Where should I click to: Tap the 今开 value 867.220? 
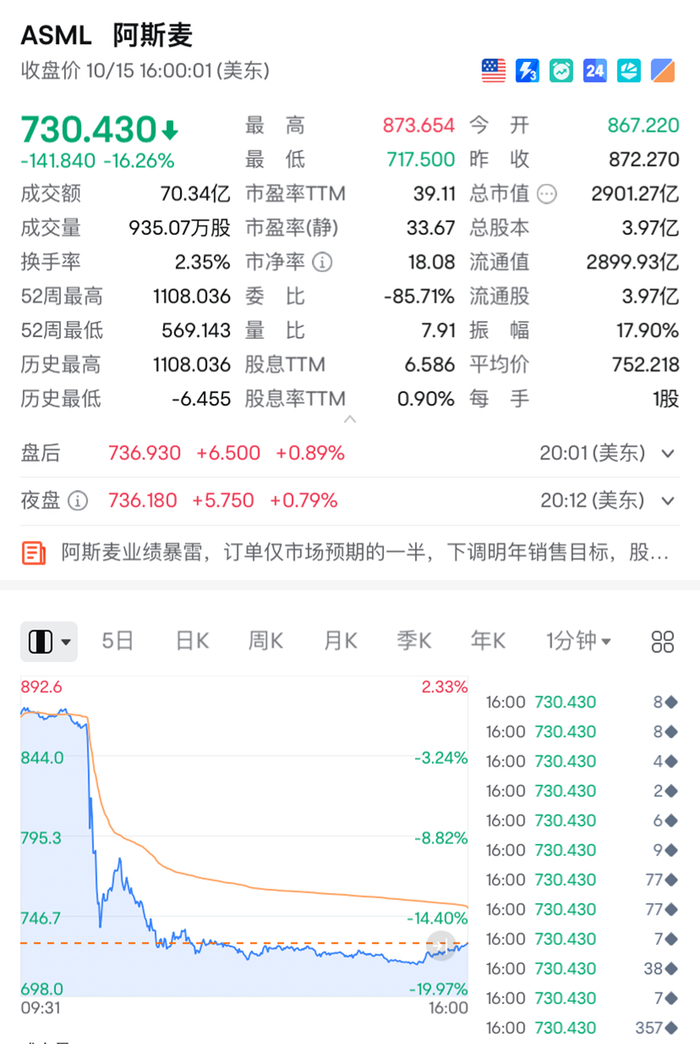[x=643, y=125]
